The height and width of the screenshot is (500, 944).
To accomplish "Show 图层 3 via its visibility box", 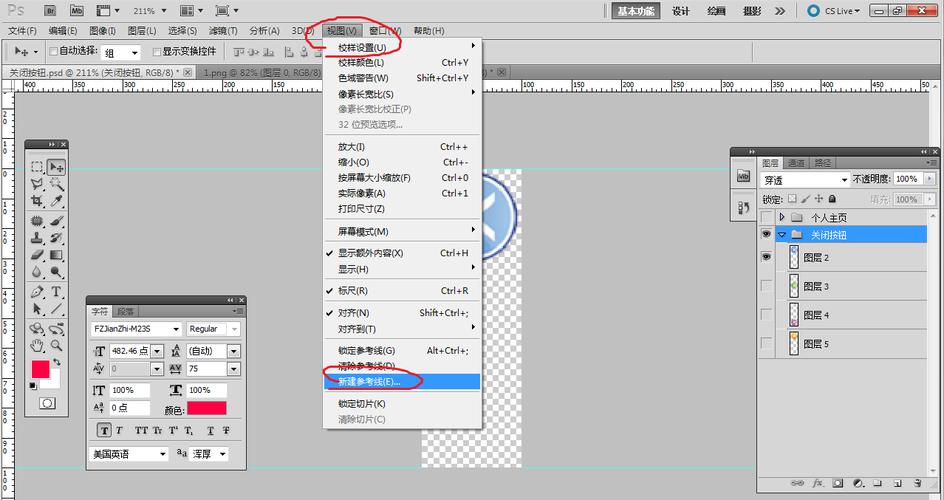I will click(x=766, y=286).
